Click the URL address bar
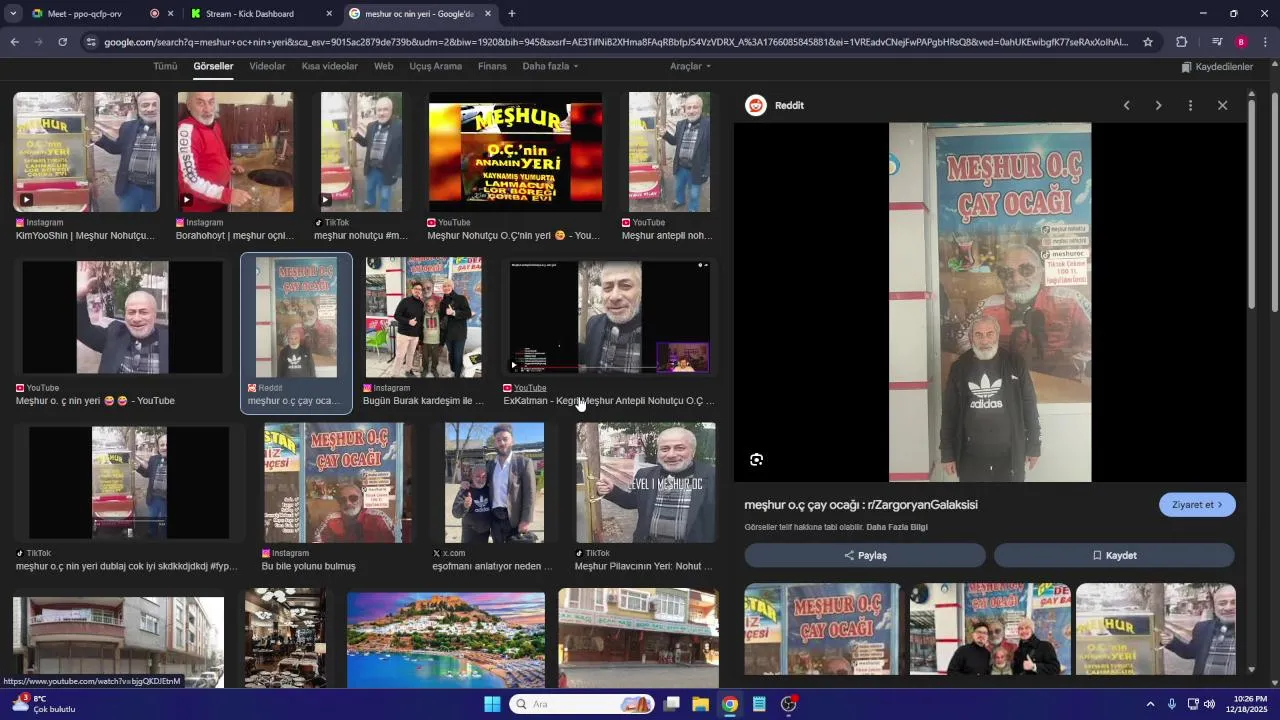 point(615,42)
